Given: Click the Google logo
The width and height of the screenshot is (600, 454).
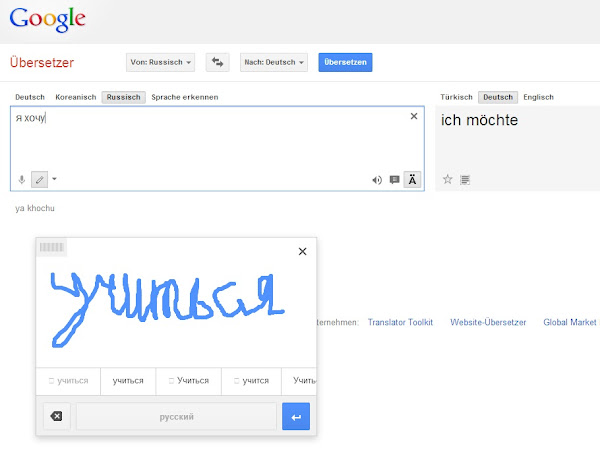Looking at the screenshot, I should click(47, 19).
